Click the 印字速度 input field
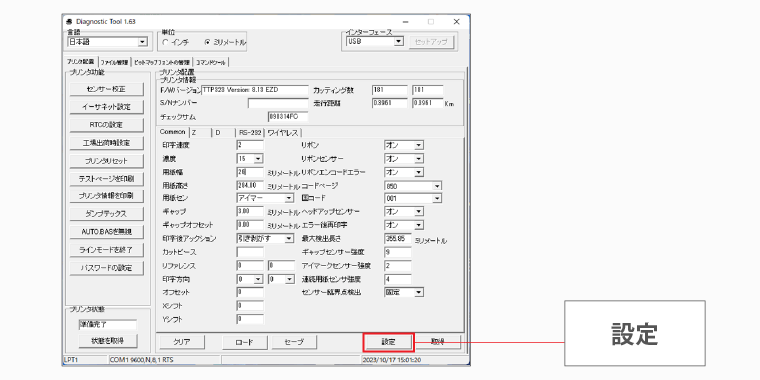This screenshot has width=760, height=380. click(x=250, y=145)
